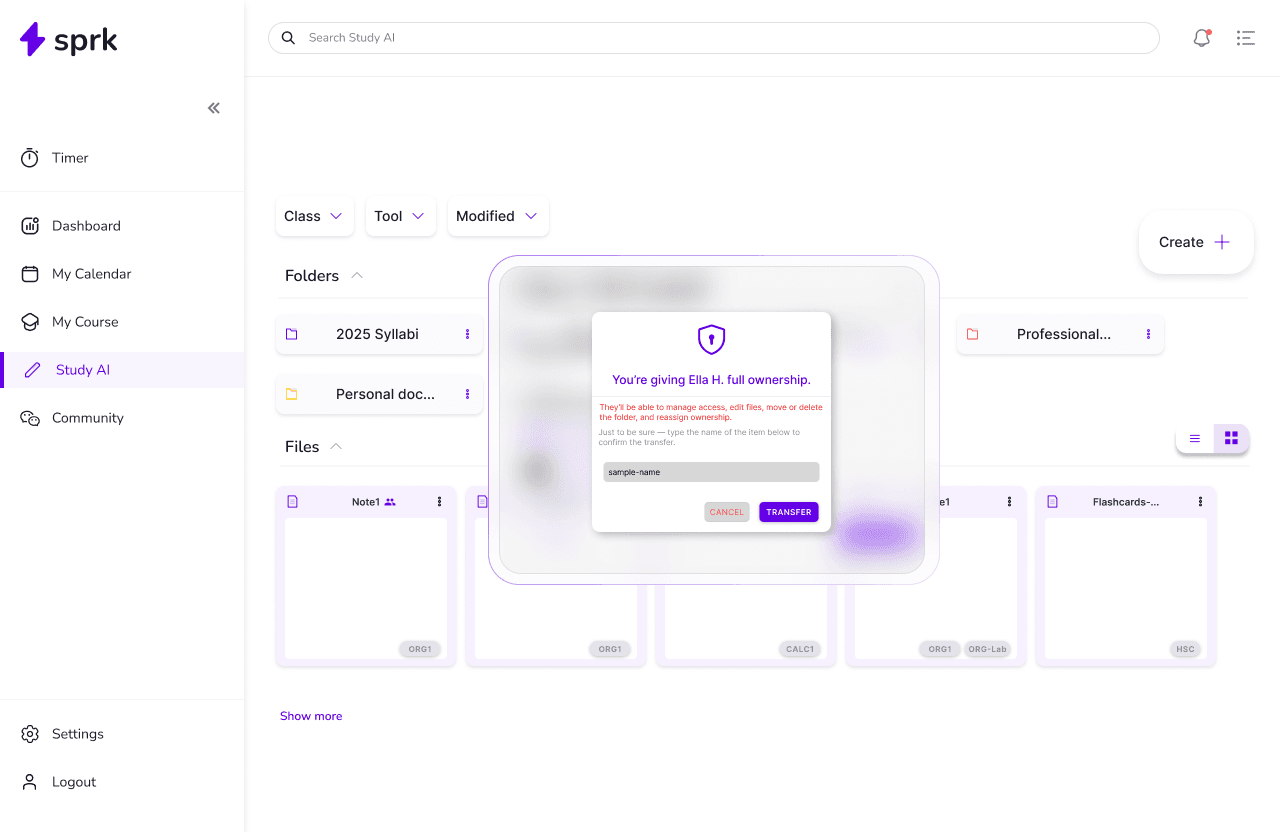Open the Note1 file thumbnail
The image size is (1280, 832).
[366, 588]
